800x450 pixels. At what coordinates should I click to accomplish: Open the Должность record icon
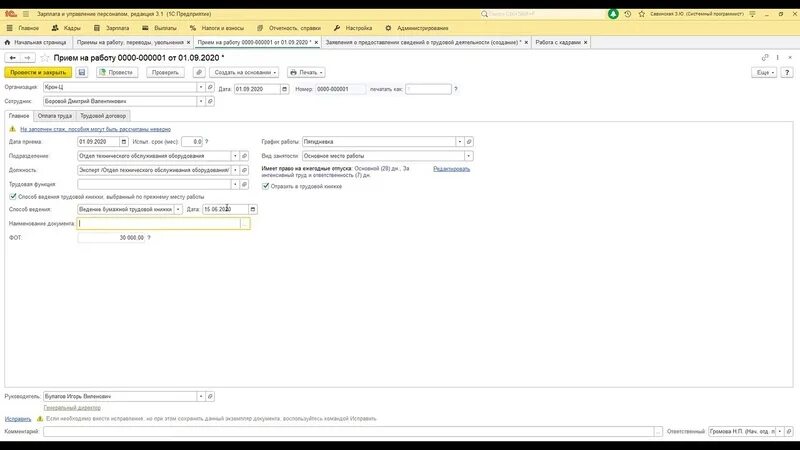244,170
